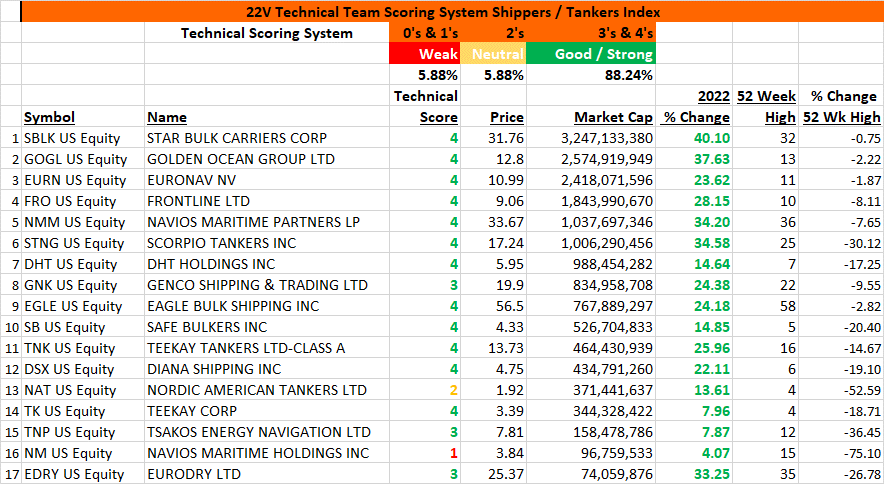
Task: Click the FRO US Equity symbol cell
Action: (x=83, y=201)
